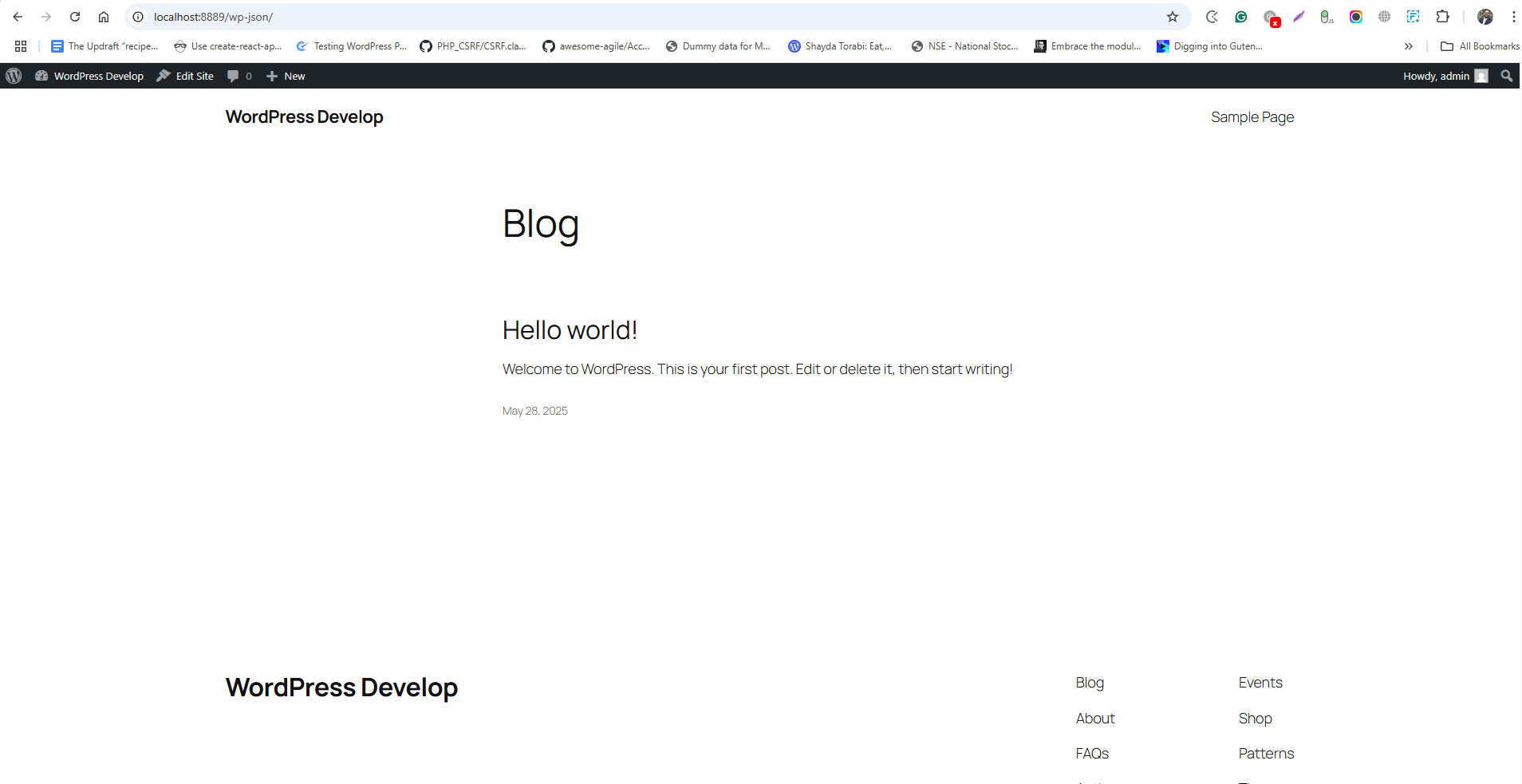Open the blue screenshot capture extension

[1414, 17]
